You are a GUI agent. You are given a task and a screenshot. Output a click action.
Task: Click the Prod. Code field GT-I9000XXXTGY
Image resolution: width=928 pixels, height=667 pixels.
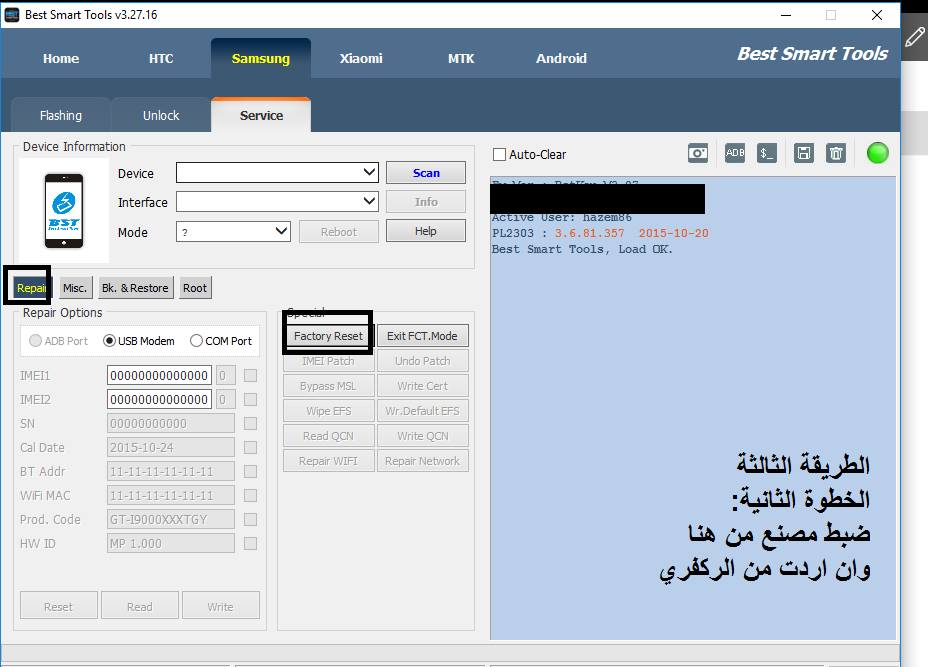(x=170, y=519)
